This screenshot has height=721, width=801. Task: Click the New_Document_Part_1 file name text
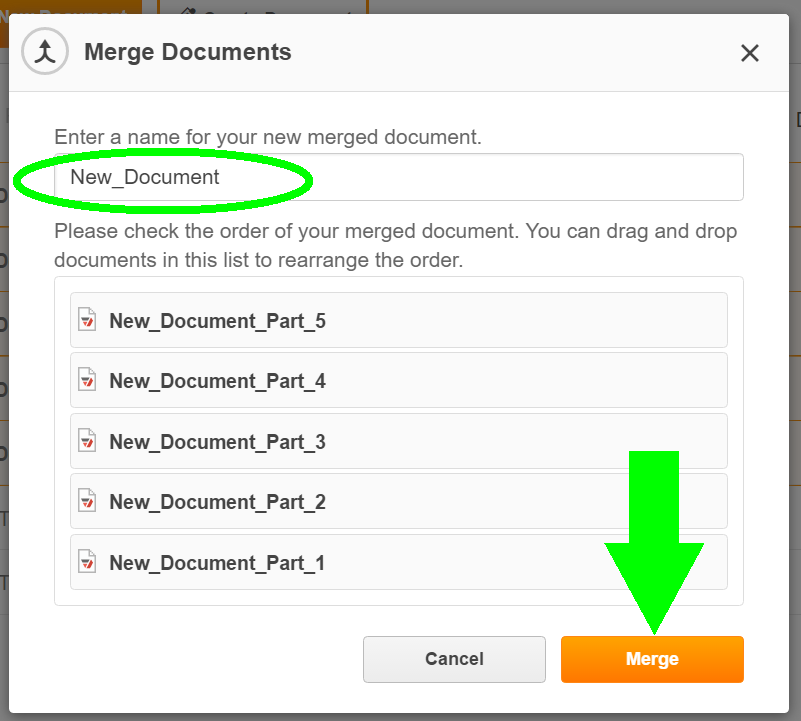point(218,563)
